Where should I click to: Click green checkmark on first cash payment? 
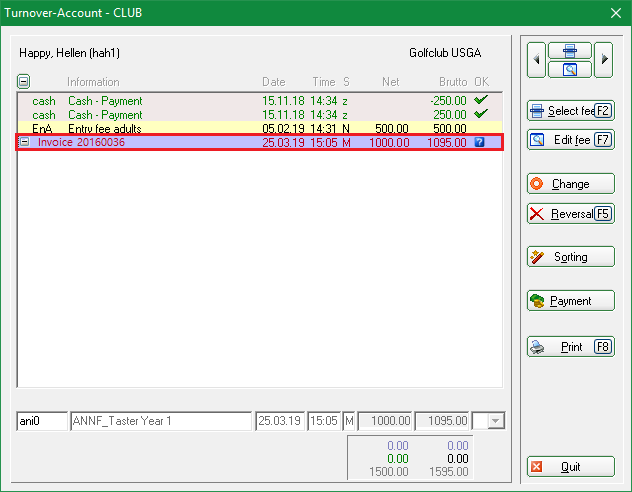[481, 100]
